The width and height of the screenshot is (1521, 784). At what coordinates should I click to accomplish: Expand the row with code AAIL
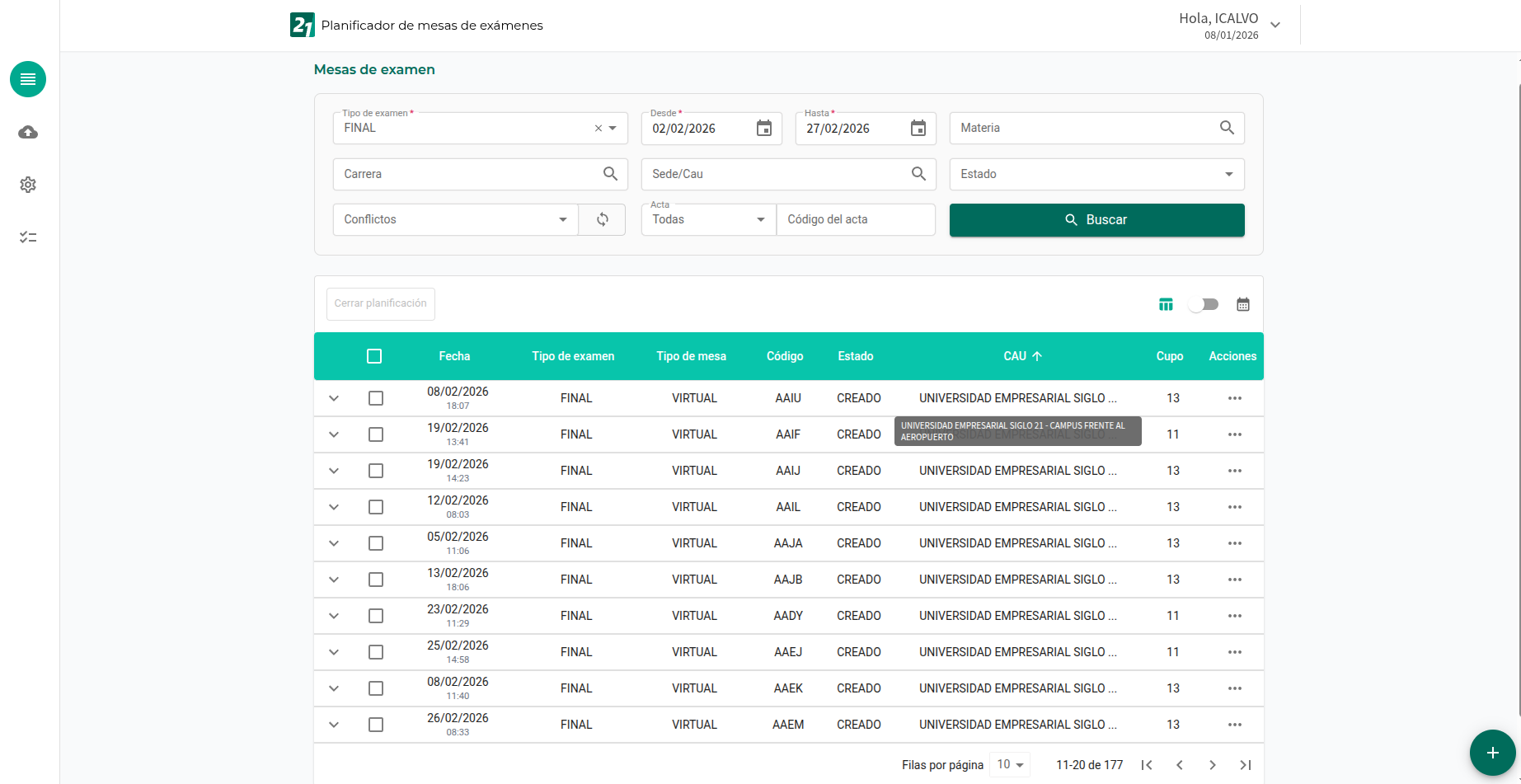point(334,507)
